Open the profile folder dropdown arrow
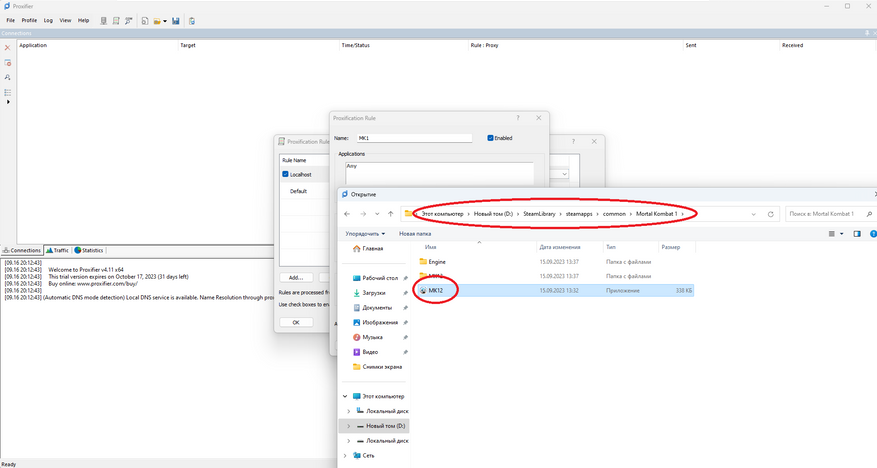Screen dimensions: 877x468 point(165,21)
